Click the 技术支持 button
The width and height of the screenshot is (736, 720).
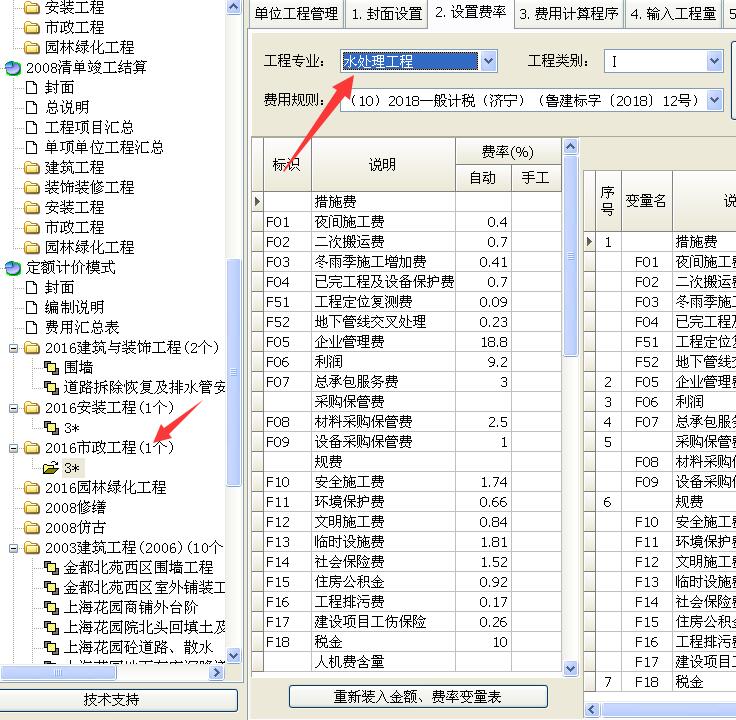[x=112, y=700]
